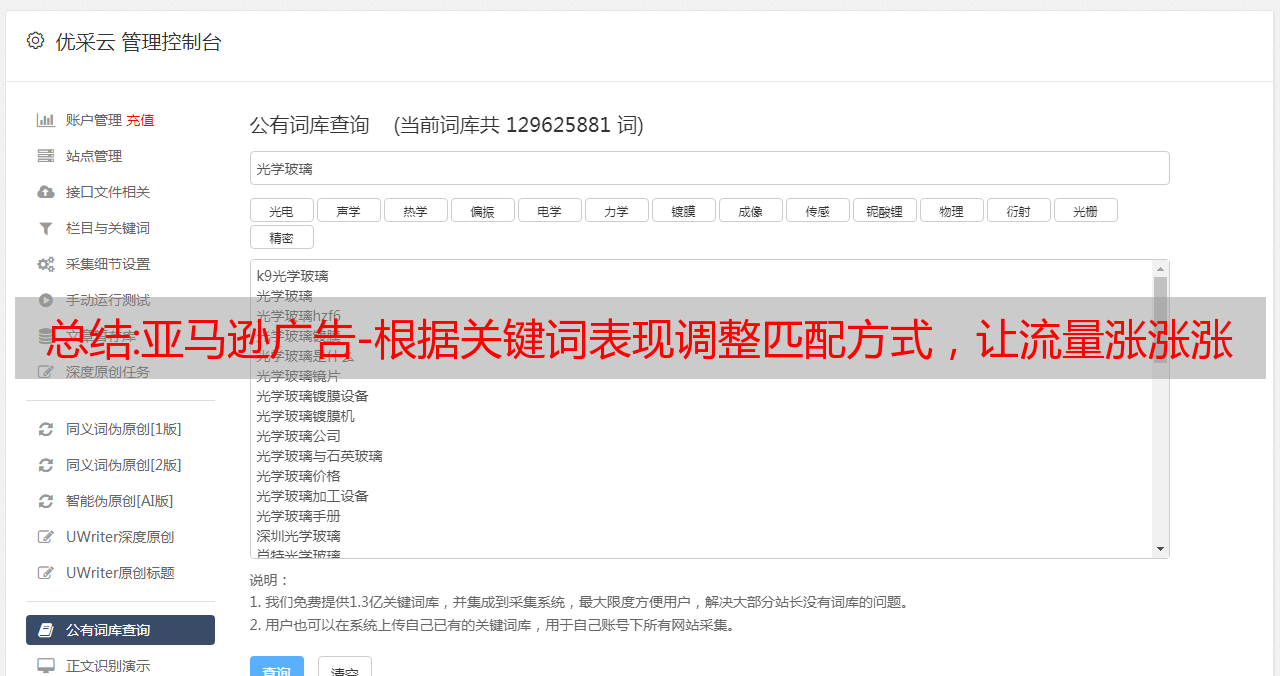Select the 铌酸锂 tag button
This screenshot has width=1280, height=676.
884,210
